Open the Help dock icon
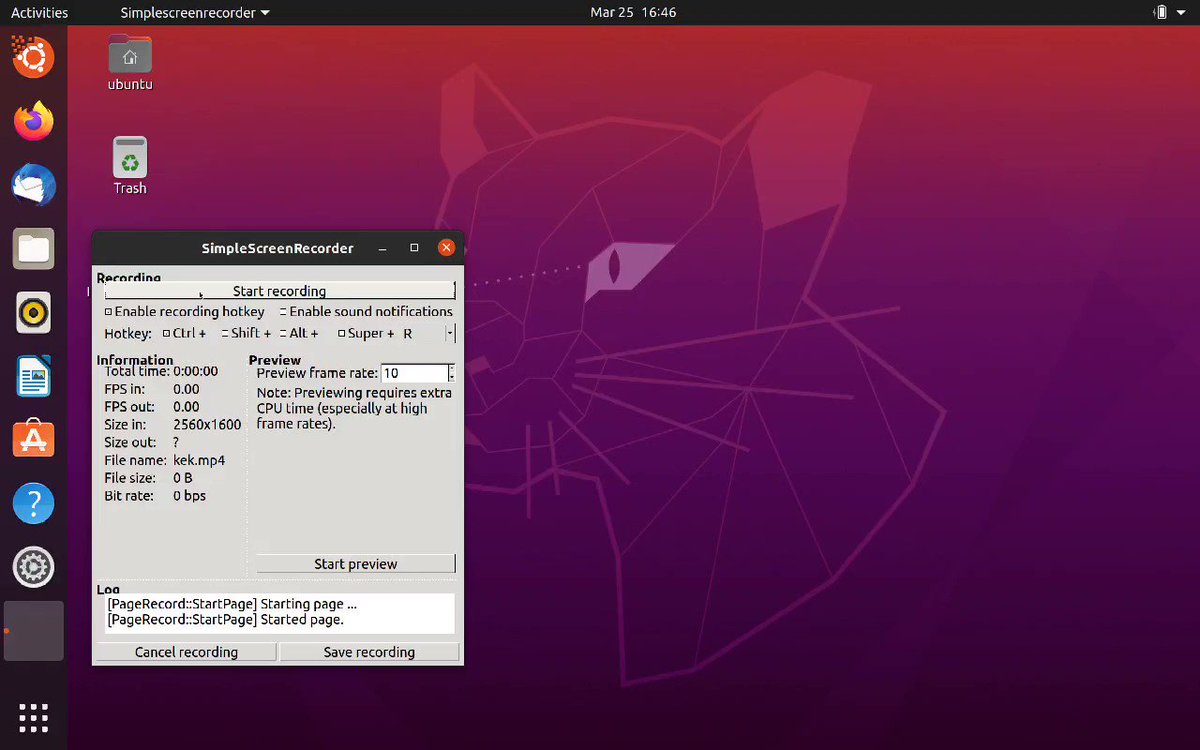Viewport: 1200px width, 750px height. pos(33,503)
